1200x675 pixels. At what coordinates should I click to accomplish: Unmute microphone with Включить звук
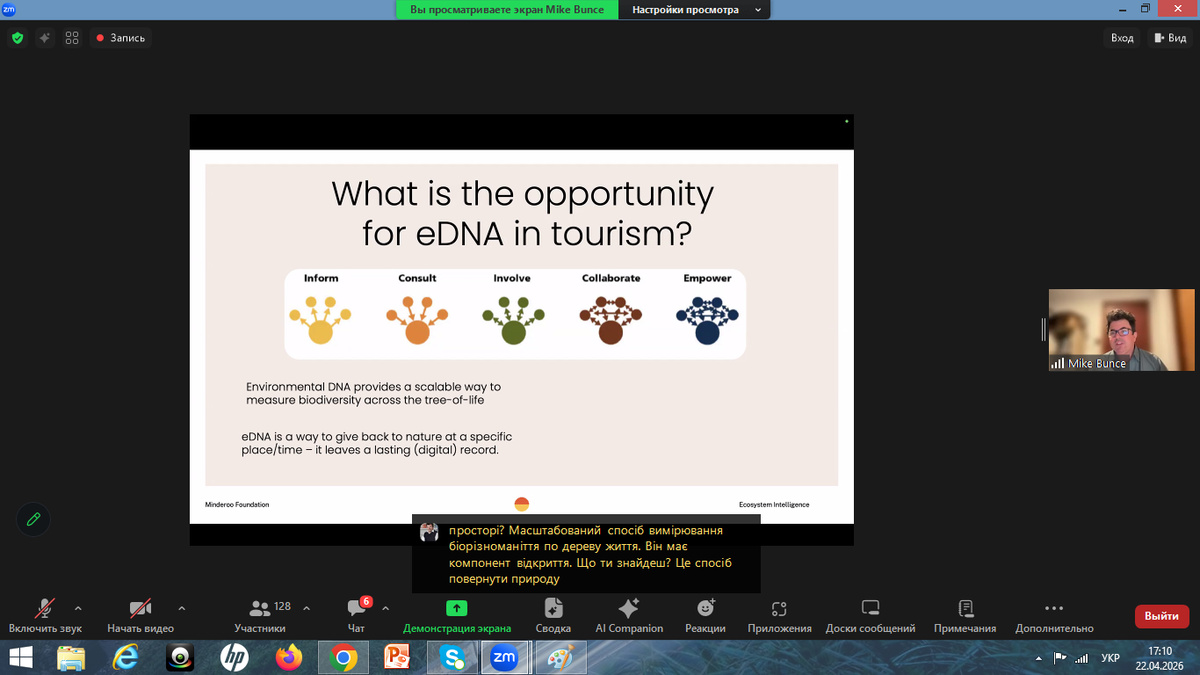45,608
